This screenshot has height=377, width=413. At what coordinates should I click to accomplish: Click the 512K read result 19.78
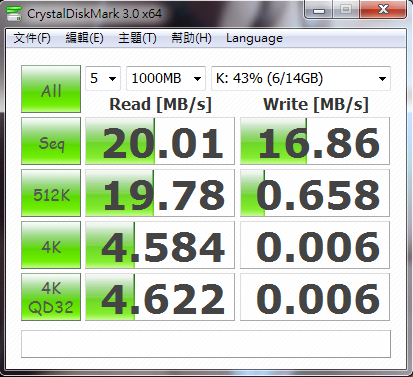pyautogui.click(x=160, y=193)
